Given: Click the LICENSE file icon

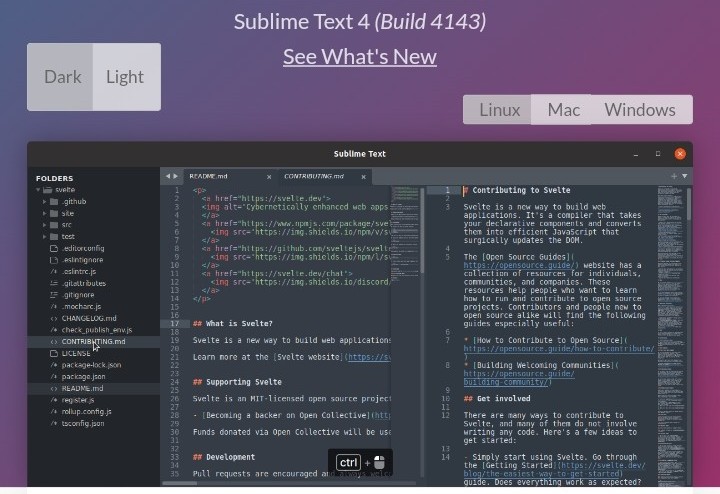Looking at the screenshot, I should (54, 354).
